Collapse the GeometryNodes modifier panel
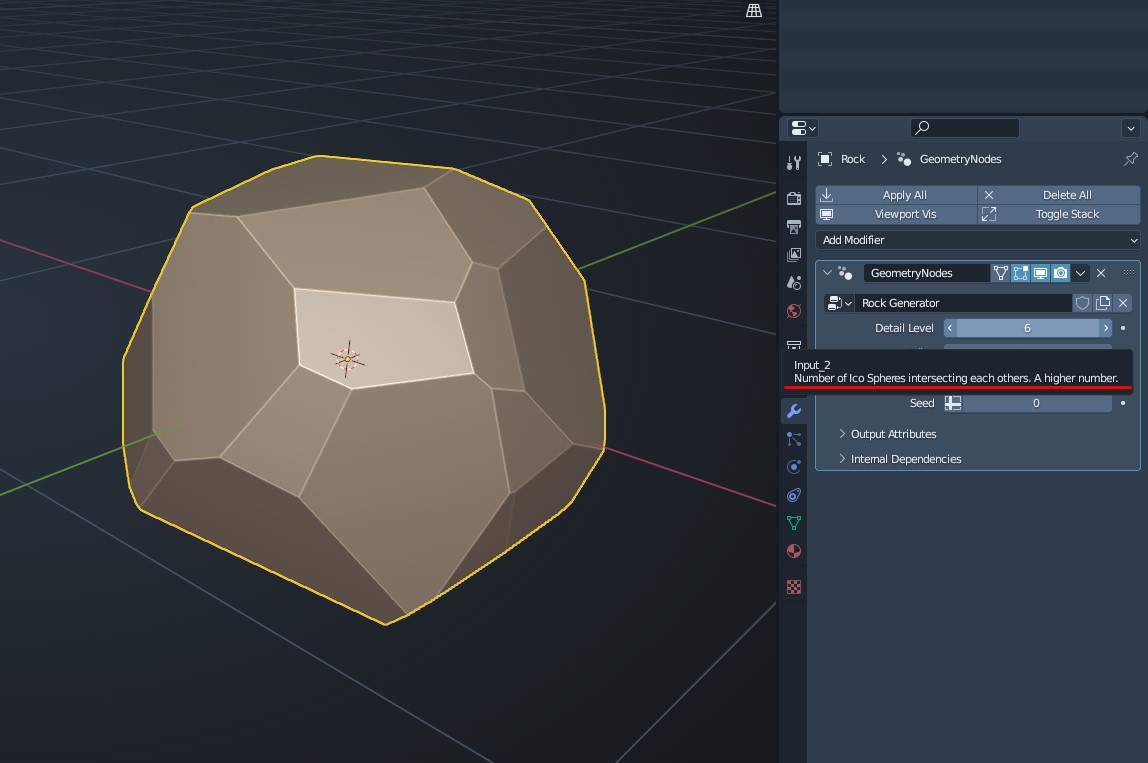The height and width of the screenshot is (763, 1148). click(x=827, y=272)
